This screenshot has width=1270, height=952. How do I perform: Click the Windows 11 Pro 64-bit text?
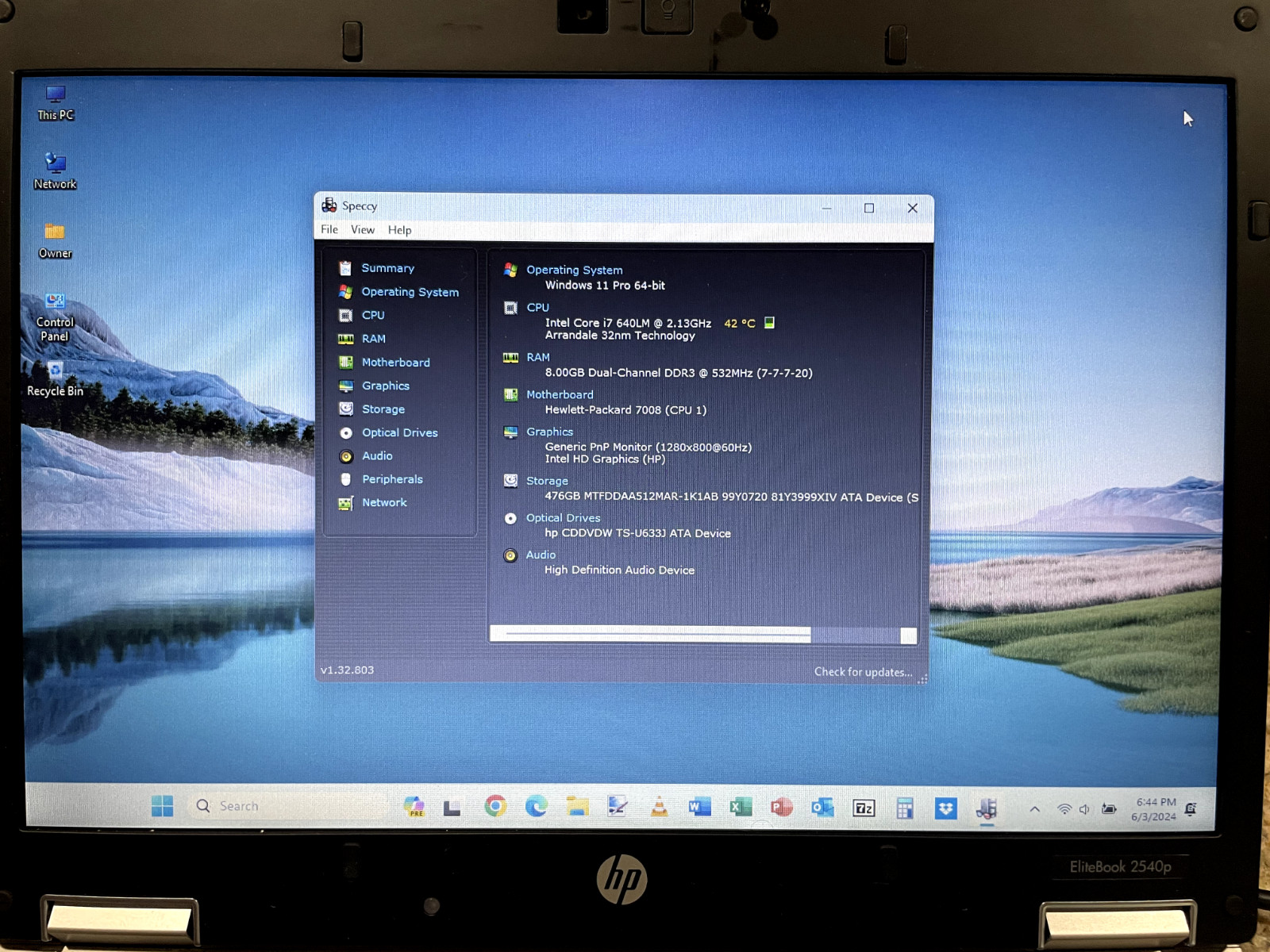[x=605, y=285]
